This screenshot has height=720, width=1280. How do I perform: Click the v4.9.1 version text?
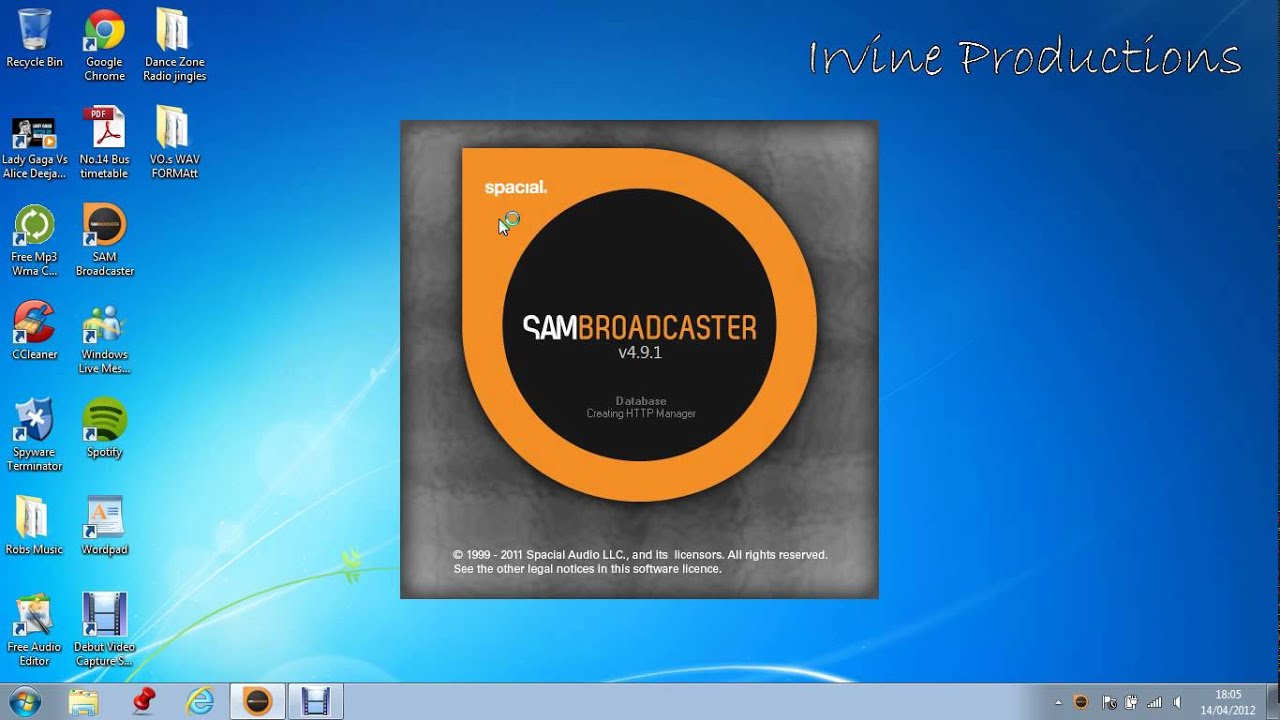(640, 353)
